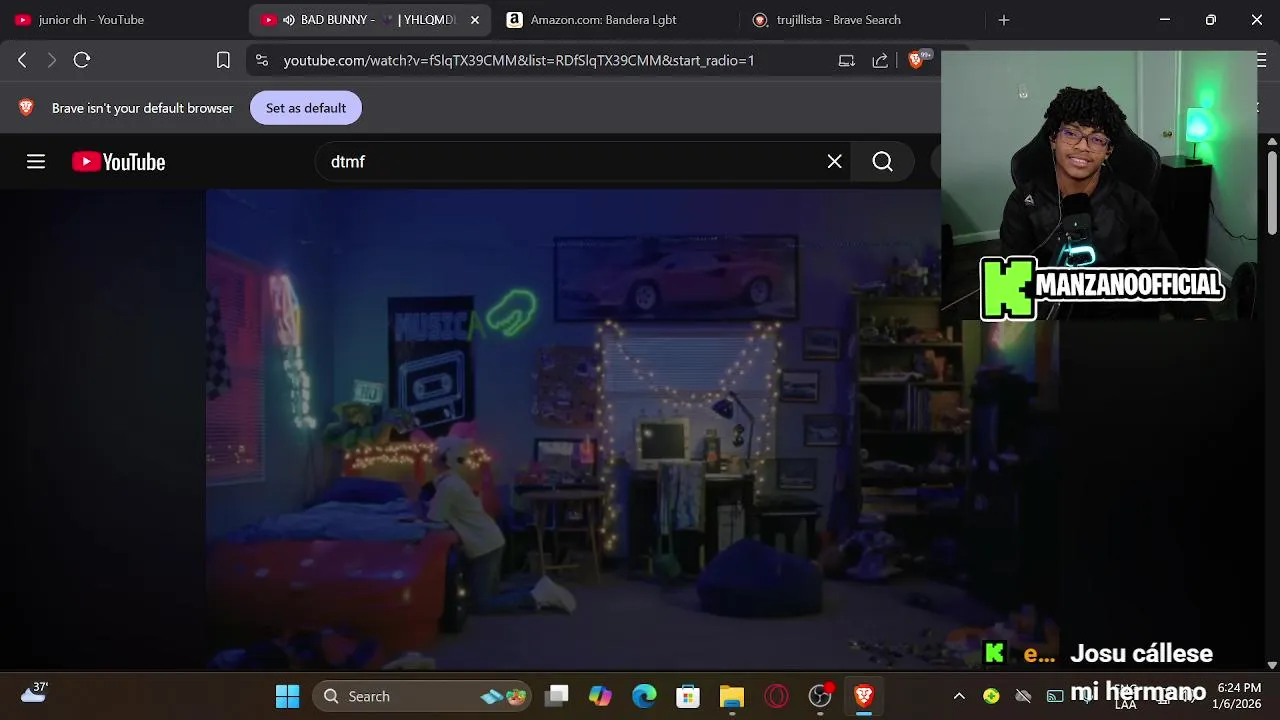
Task: Open File Explorer from taskbar
Action: click(732, 696)
